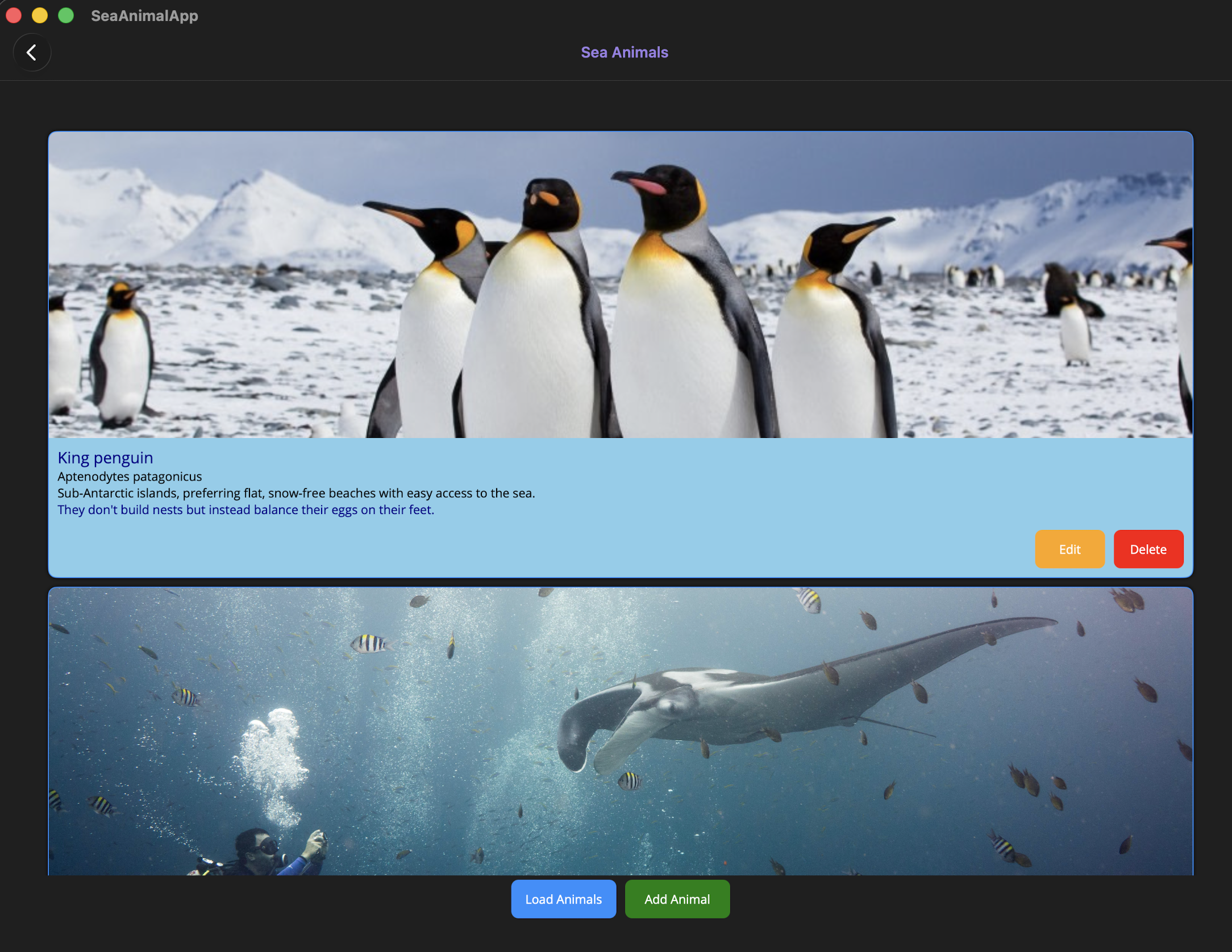Delete the King penguin entry
Image resolution: width=1232 pixels, height=952 pixels.
(x=1148, y=549)
